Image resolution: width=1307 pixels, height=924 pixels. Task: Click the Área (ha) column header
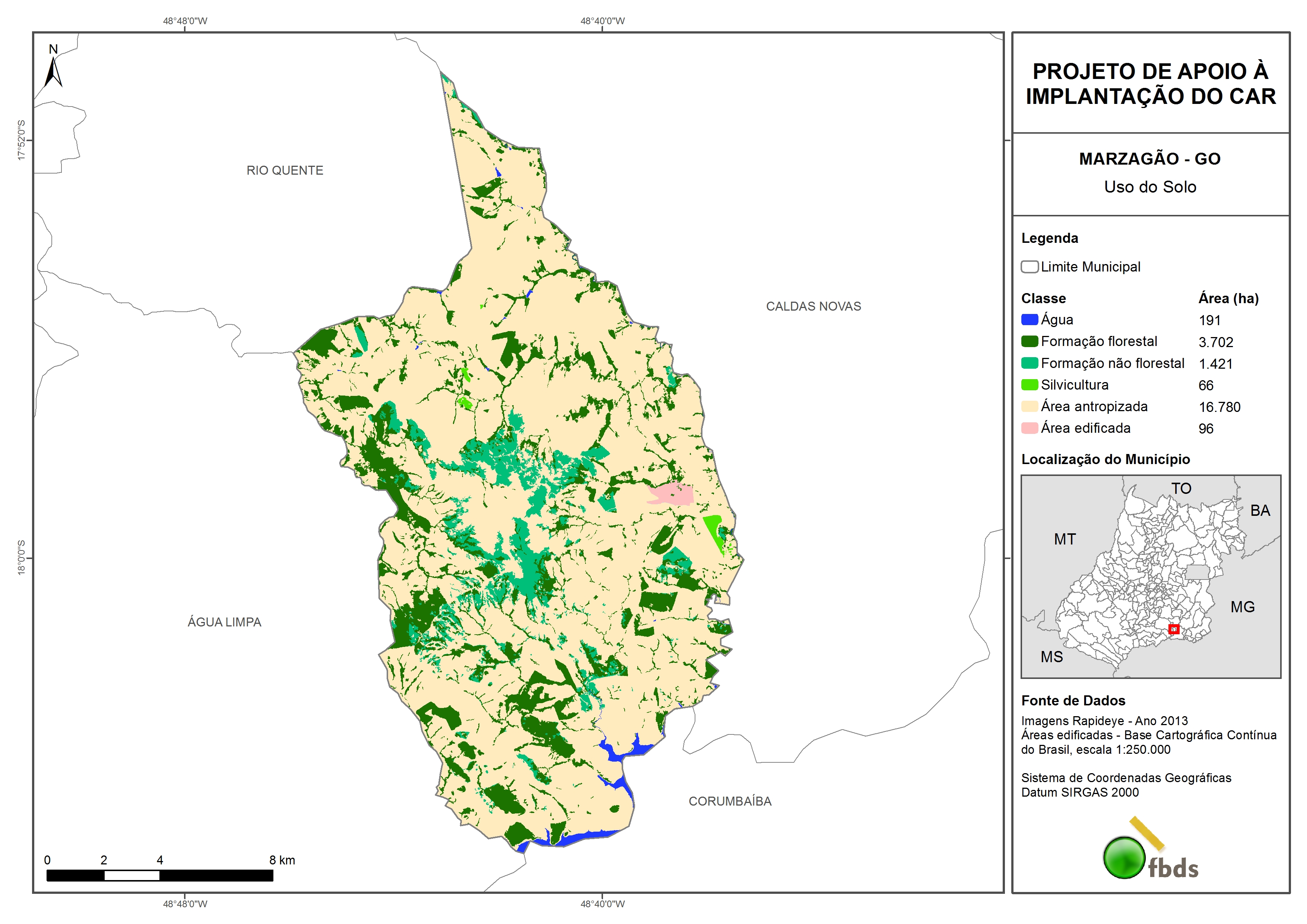[1228, 298]
